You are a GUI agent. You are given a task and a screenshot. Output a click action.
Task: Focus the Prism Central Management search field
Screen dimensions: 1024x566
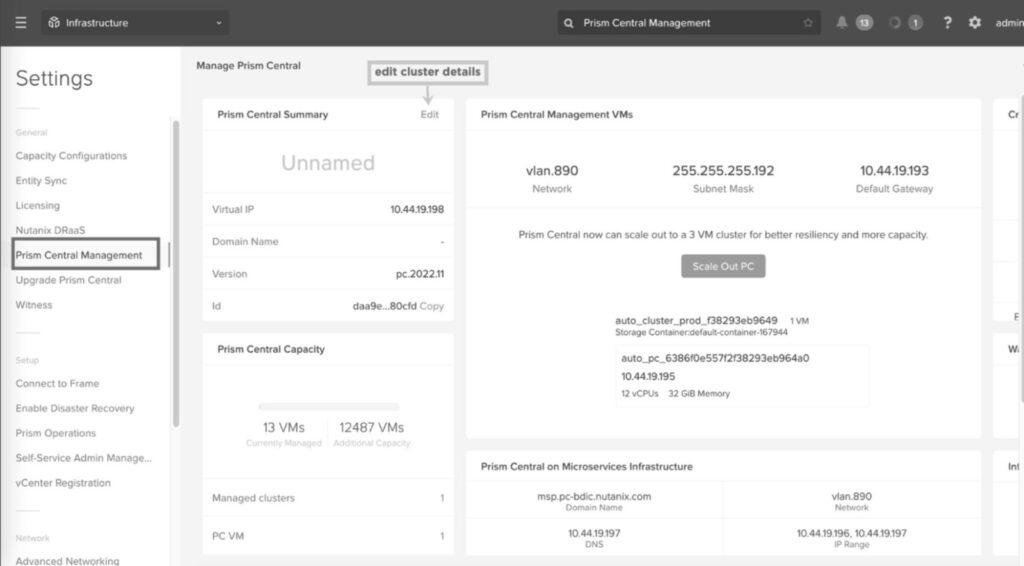pyautogui.click(x=689, y=23)
